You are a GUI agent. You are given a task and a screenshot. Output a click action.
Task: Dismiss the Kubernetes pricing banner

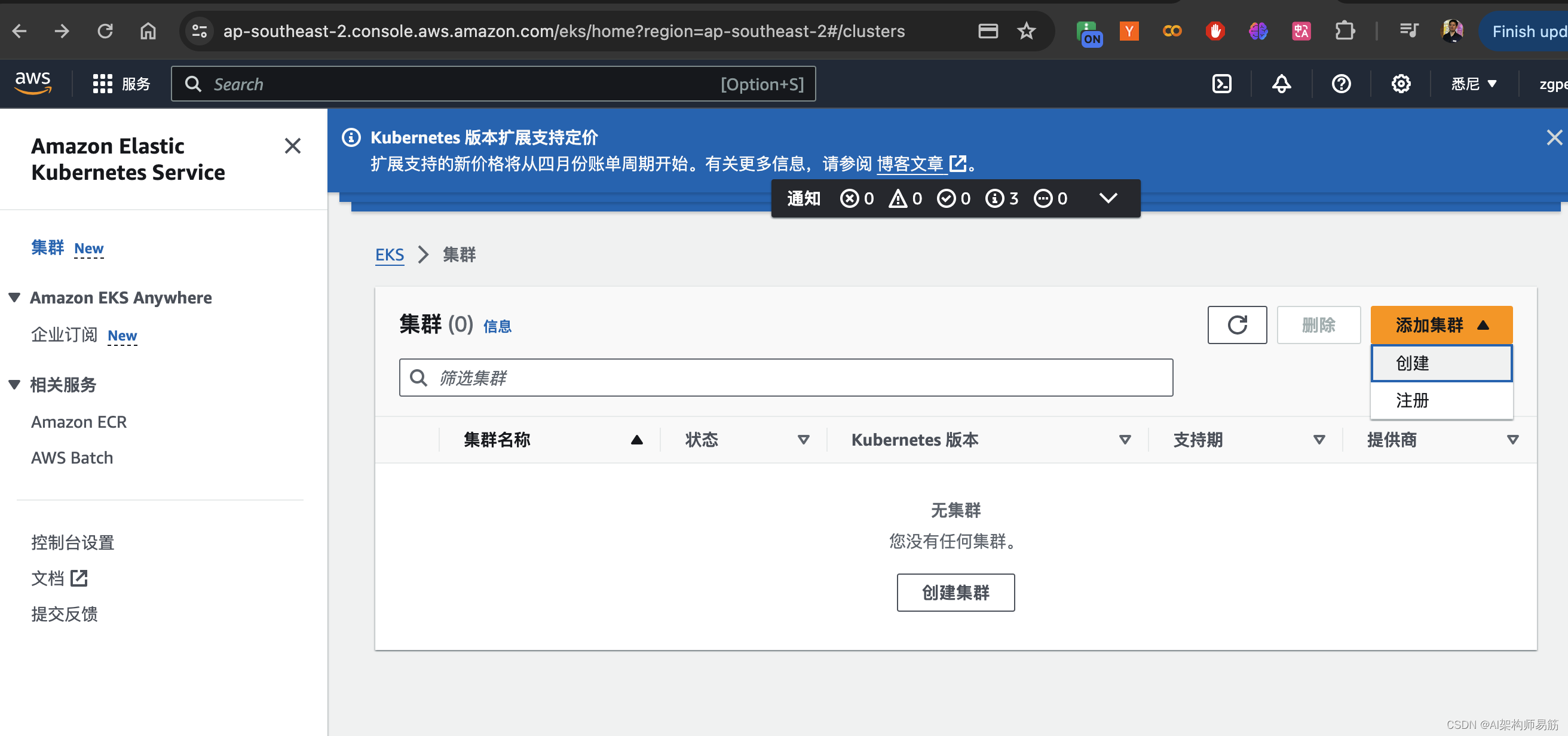(x=1554, y=137)
